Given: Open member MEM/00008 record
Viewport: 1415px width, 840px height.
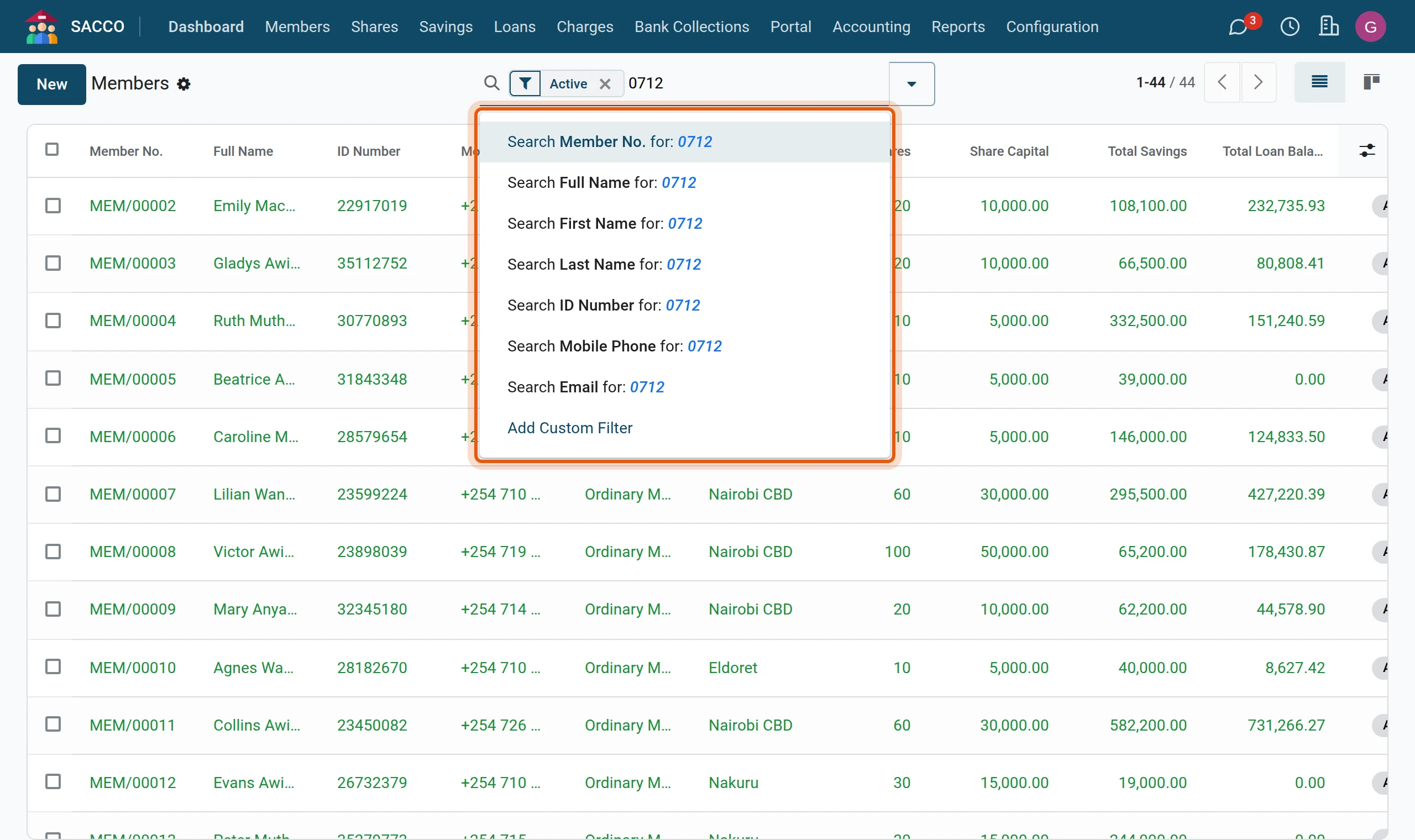Looking at the screenshot, I should 133,552.
